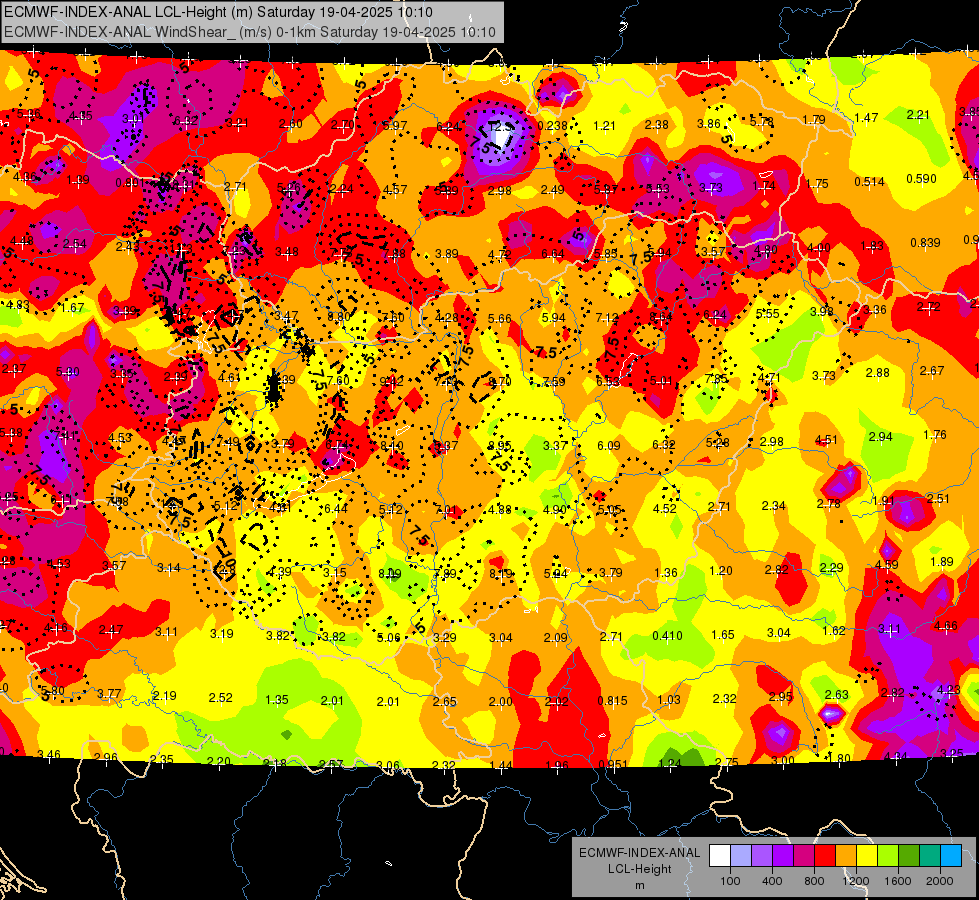The width and height of the screenshot is (979, 900).
Task: Click the wind shear value "2.21"
Action: click(x=918, y=114)
